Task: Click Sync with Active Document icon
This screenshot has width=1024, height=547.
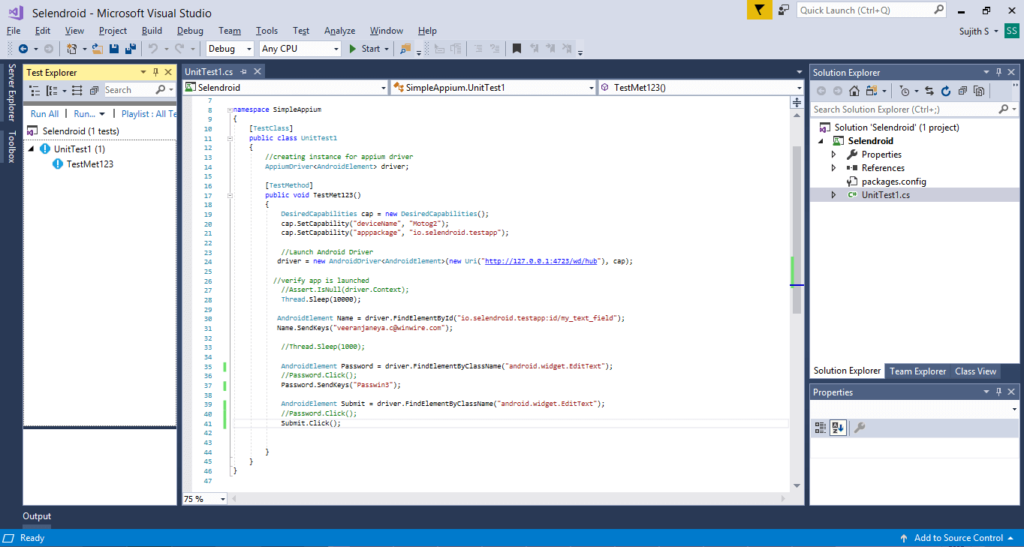Action: coord(929,91)
